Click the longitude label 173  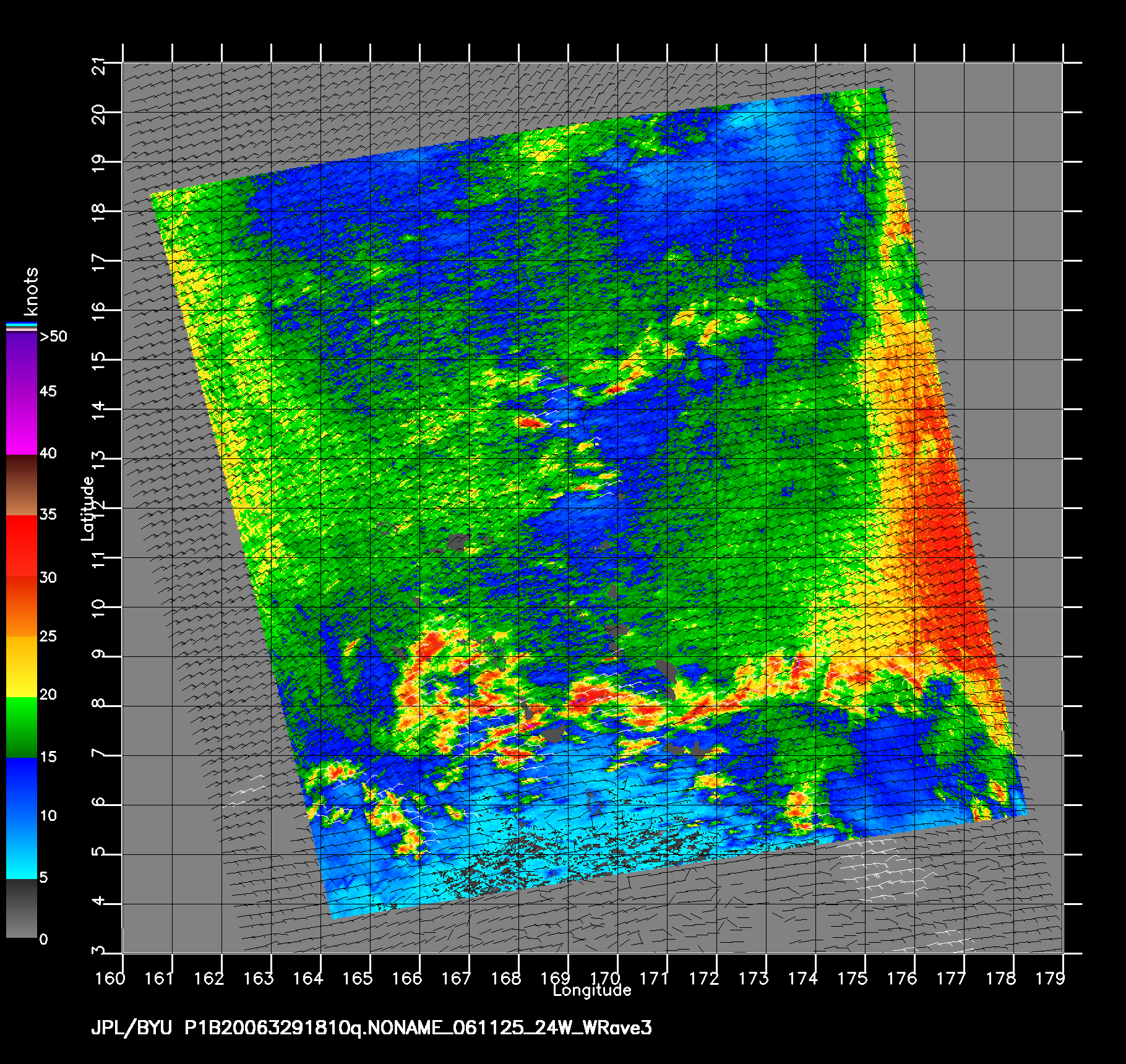pos(754,978)
